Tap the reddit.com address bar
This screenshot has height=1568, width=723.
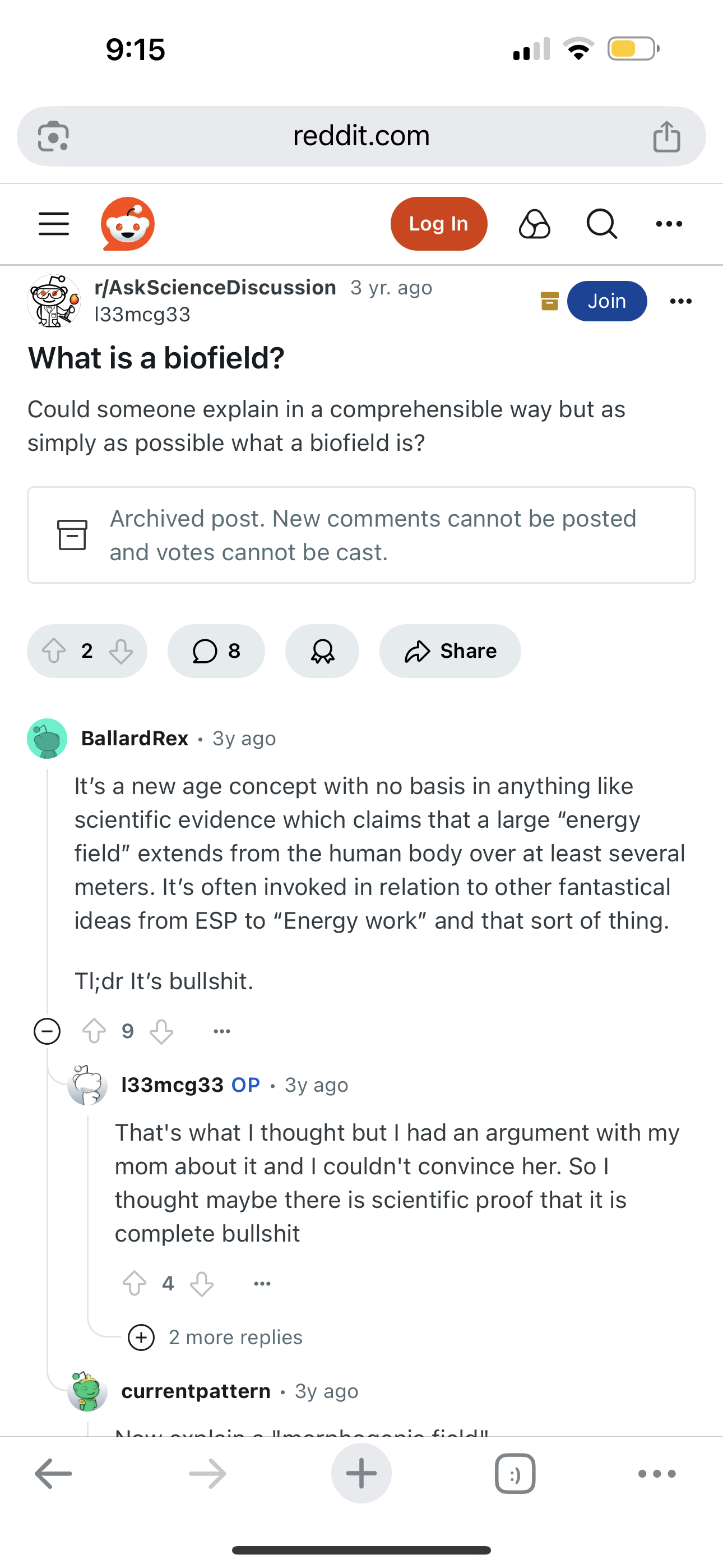click(361, 136)
